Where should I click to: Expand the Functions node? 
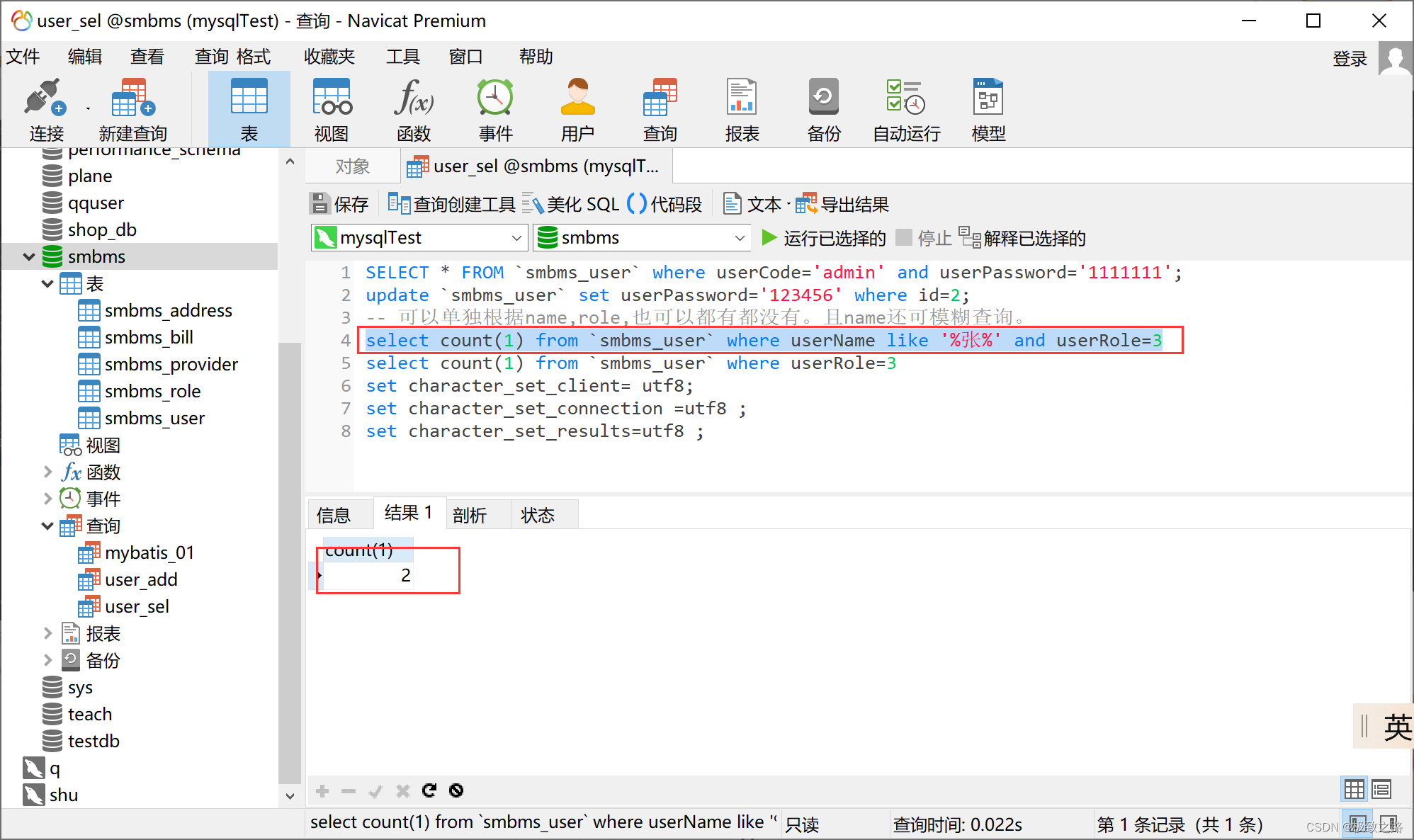pos(47,472)
